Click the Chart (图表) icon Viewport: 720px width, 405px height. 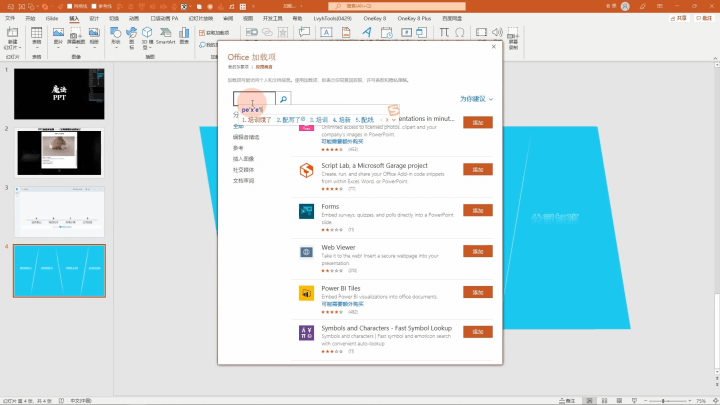pos(184,33)
